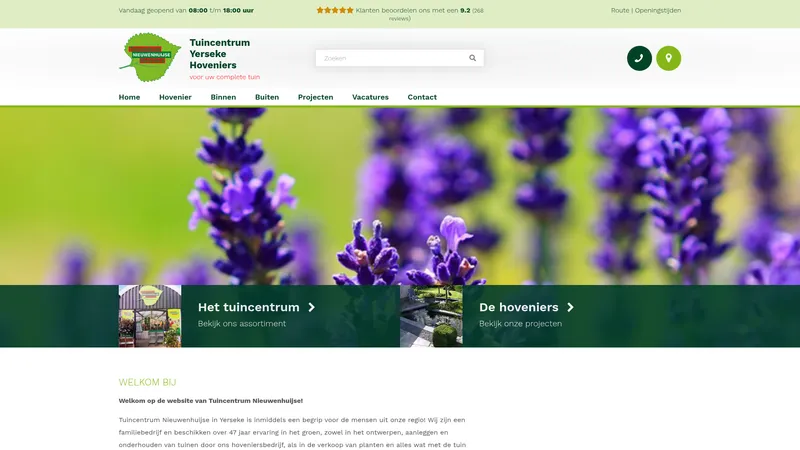Screen dimensions: 800x450
Task: Click the WELKOM BIJ heading
Action: (x=147, y=382)
